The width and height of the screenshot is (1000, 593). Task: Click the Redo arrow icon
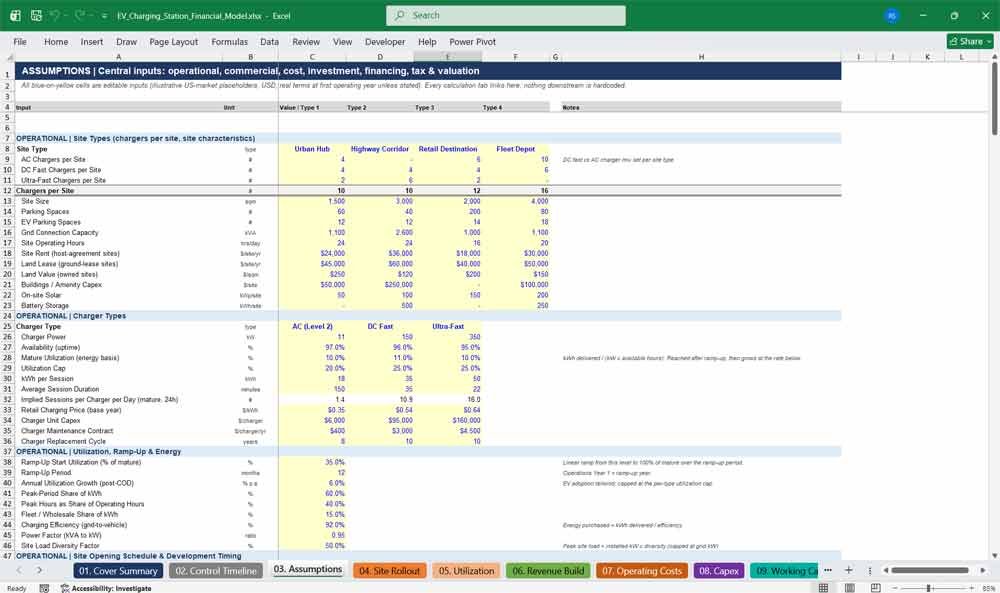tap(79, 15)
